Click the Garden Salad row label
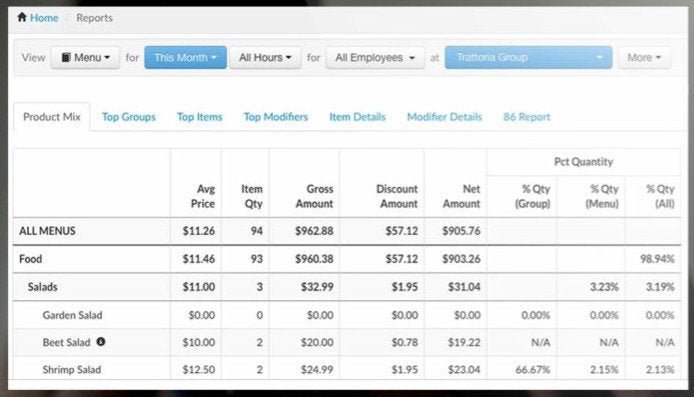Screen dimensions: 694x397 (x=73, y=315)
